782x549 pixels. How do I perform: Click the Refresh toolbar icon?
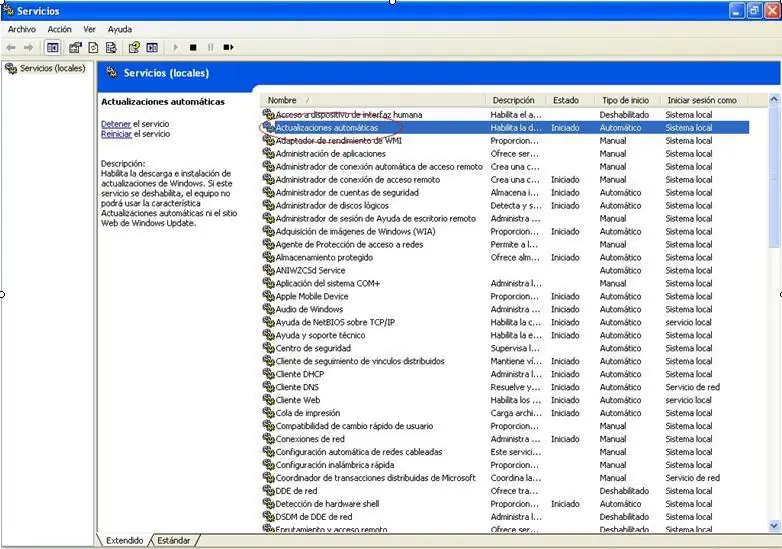pos(93,47)
